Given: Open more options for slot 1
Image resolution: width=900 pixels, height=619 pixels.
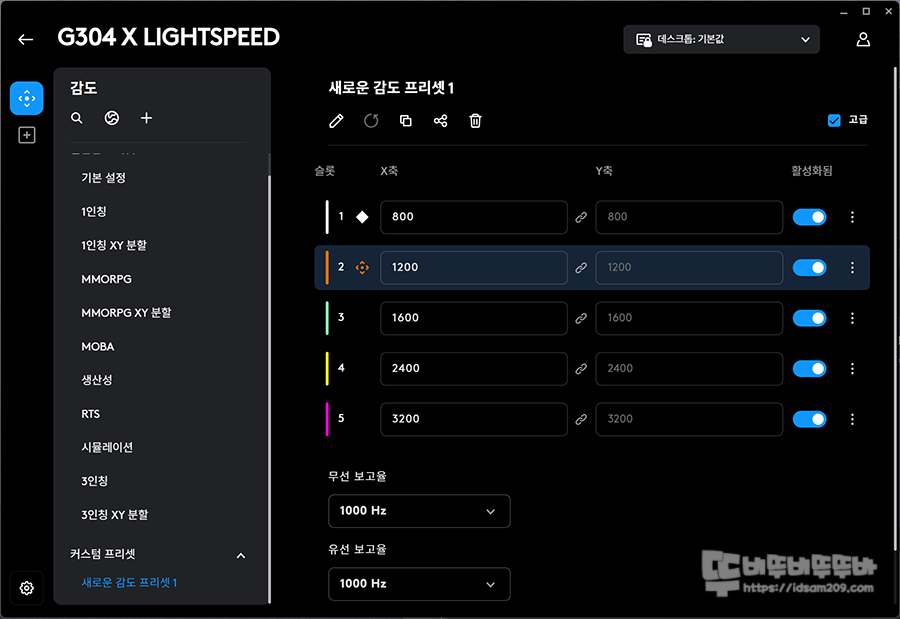Looking at the screenshot, I should click(852, 217).
